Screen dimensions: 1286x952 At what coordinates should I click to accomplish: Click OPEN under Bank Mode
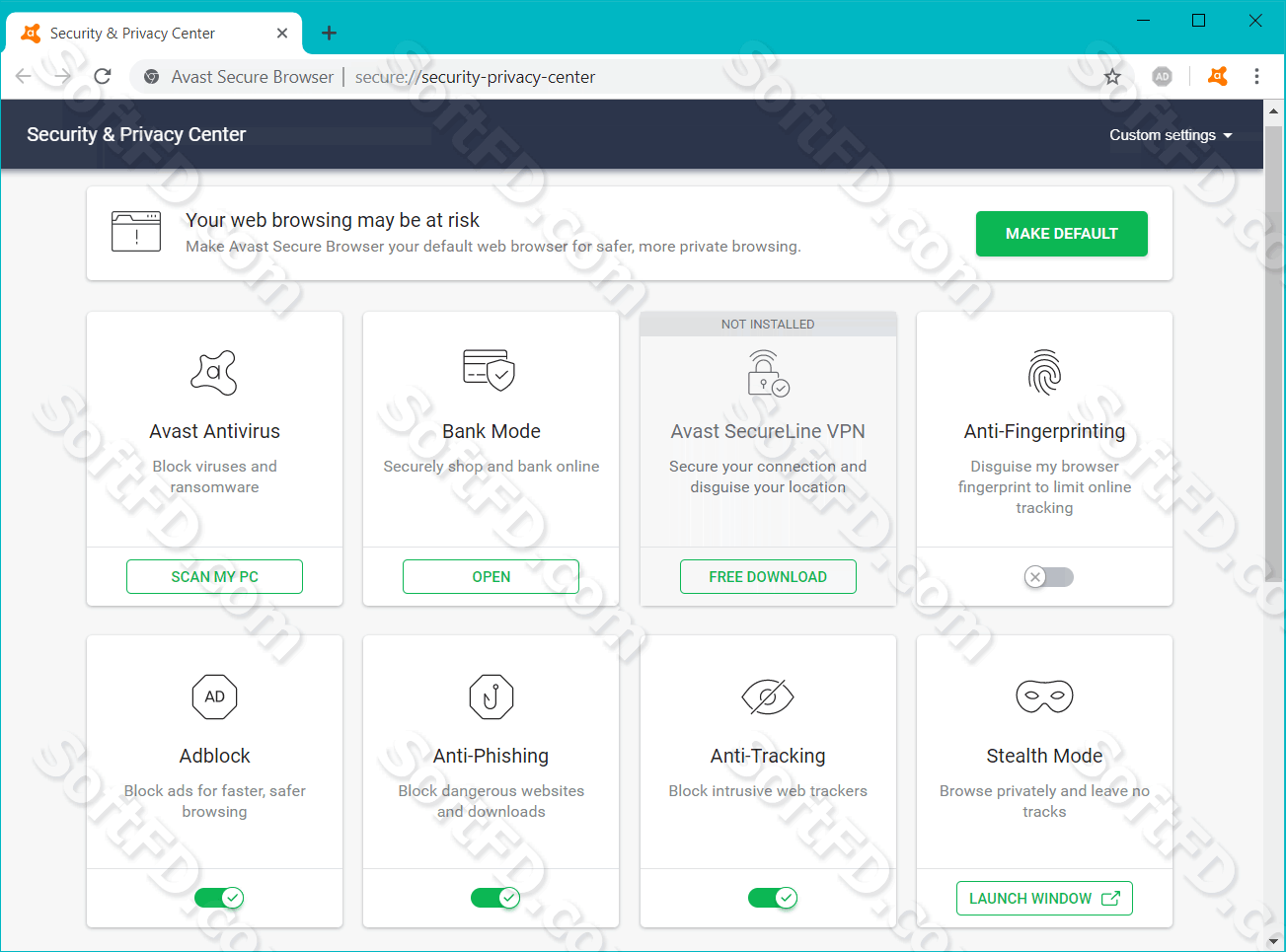pyautogui.click(x=491, y=577)
